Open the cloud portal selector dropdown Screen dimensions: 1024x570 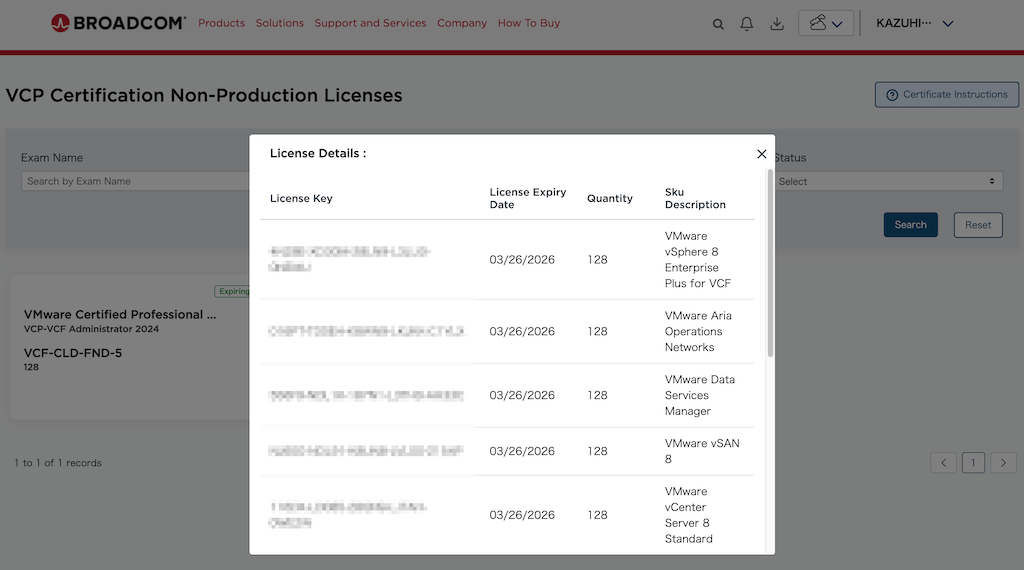[825, 23]
